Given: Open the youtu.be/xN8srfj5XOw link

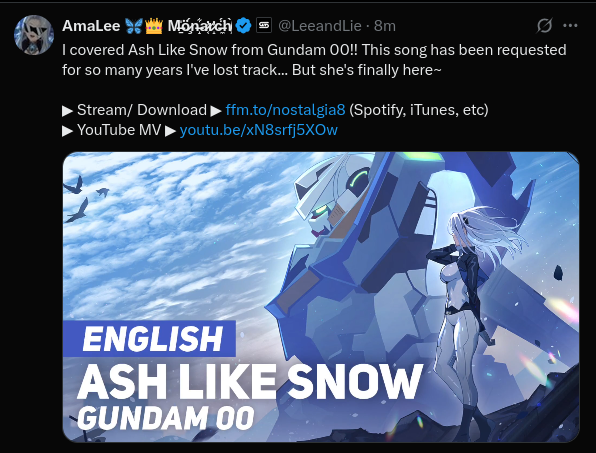Looking at the screenshot, I should pyautogui.click(x=258, y=130).
